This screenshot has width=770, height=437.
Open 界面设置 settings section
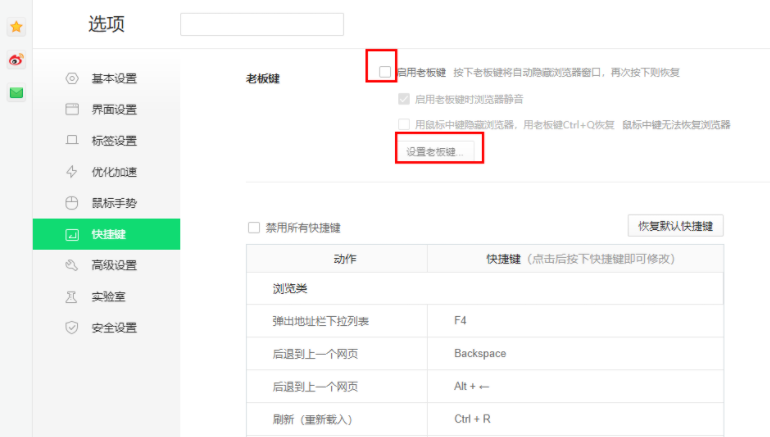[x=107, y=109]
